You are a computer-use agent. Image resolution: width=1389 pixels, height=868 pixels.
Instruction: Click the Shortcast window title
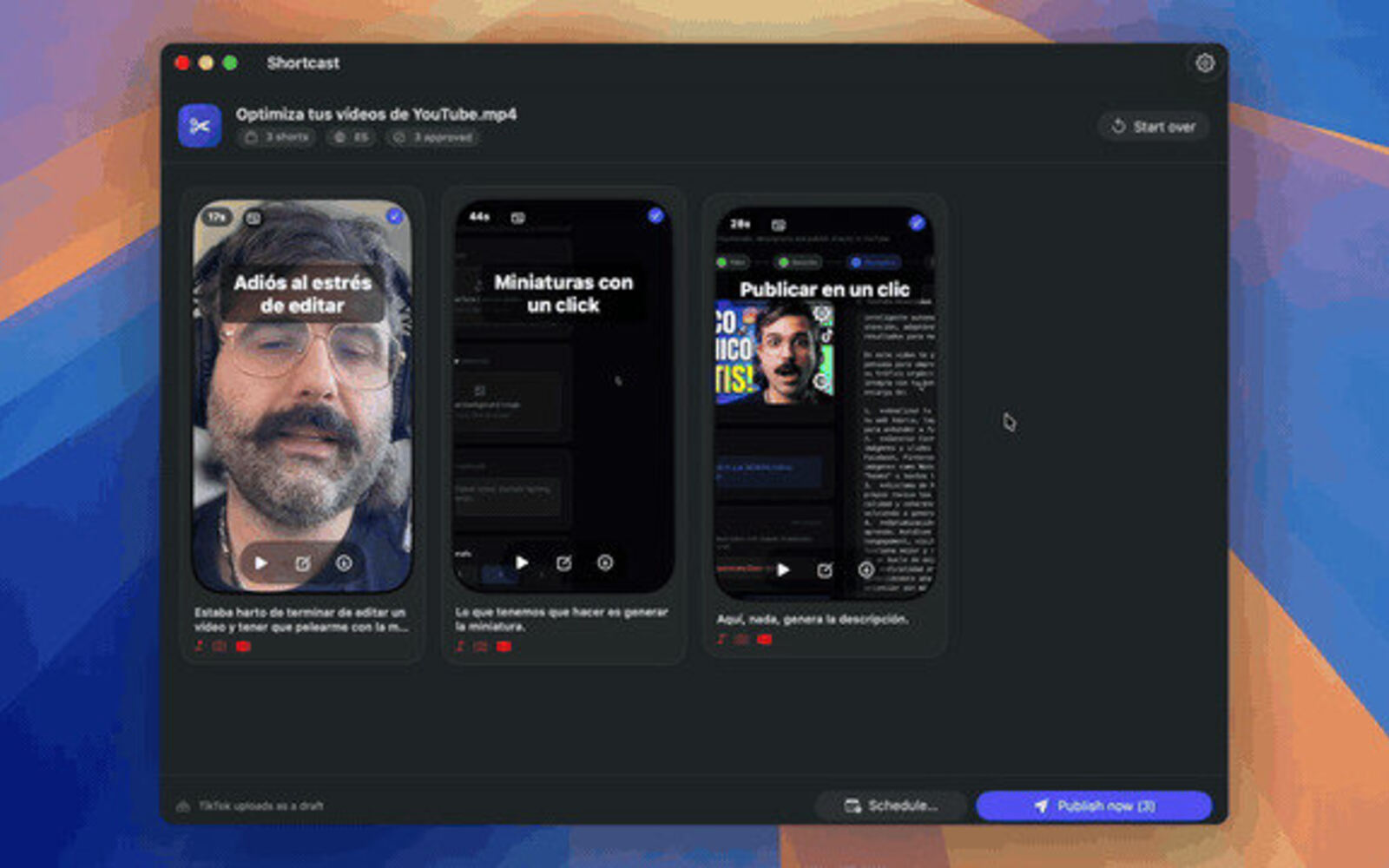(303, 62)
